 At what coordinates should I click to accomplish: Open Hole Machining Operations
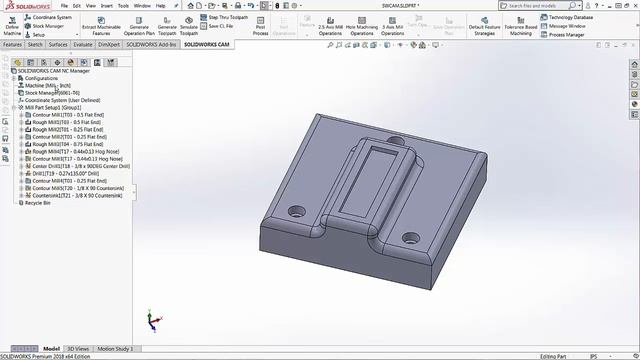click(x=362, y=26)
